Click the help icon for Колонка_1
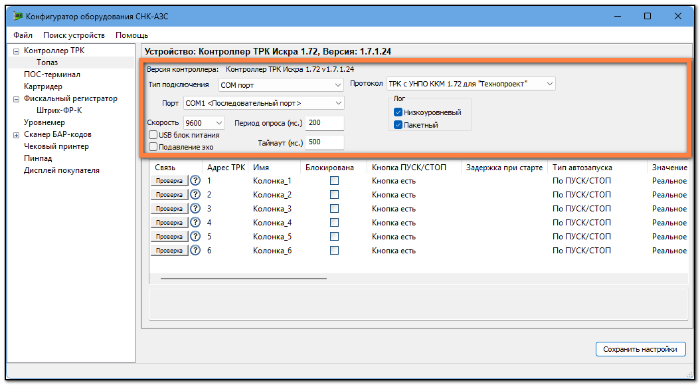Image resolution: width=700 pixels, height=385 pixels. point(195,180)
